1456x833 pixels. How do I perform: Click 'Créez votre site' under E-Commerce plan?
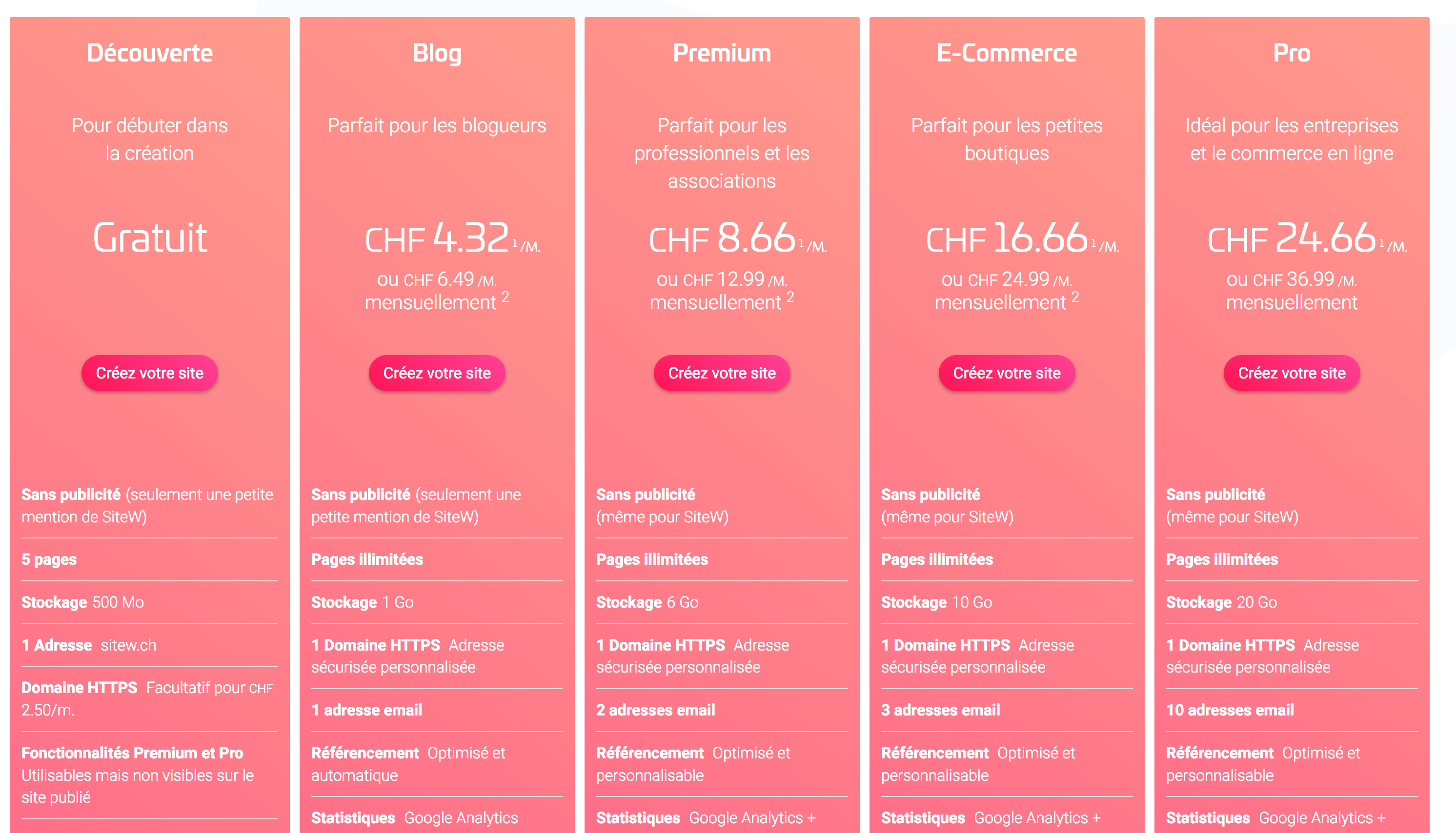pos(1007,373)
